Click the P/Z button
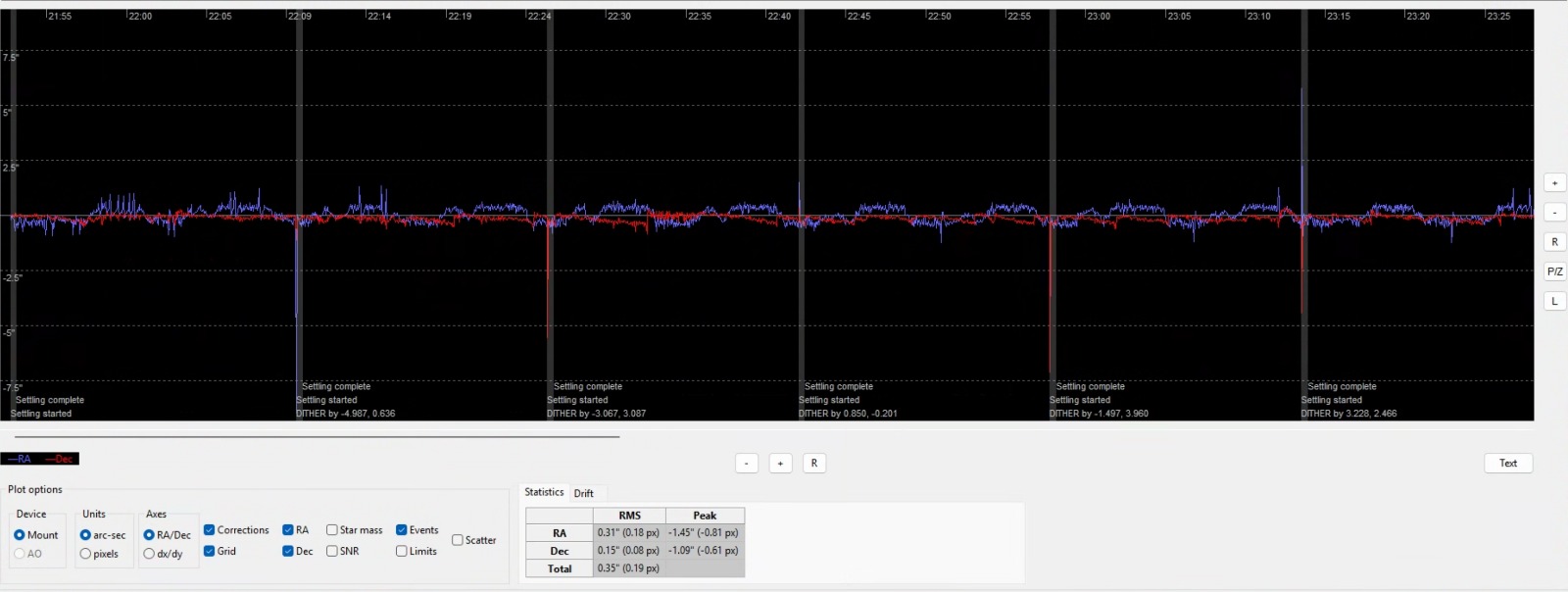1568x592 pixels. click(1554, 271)
